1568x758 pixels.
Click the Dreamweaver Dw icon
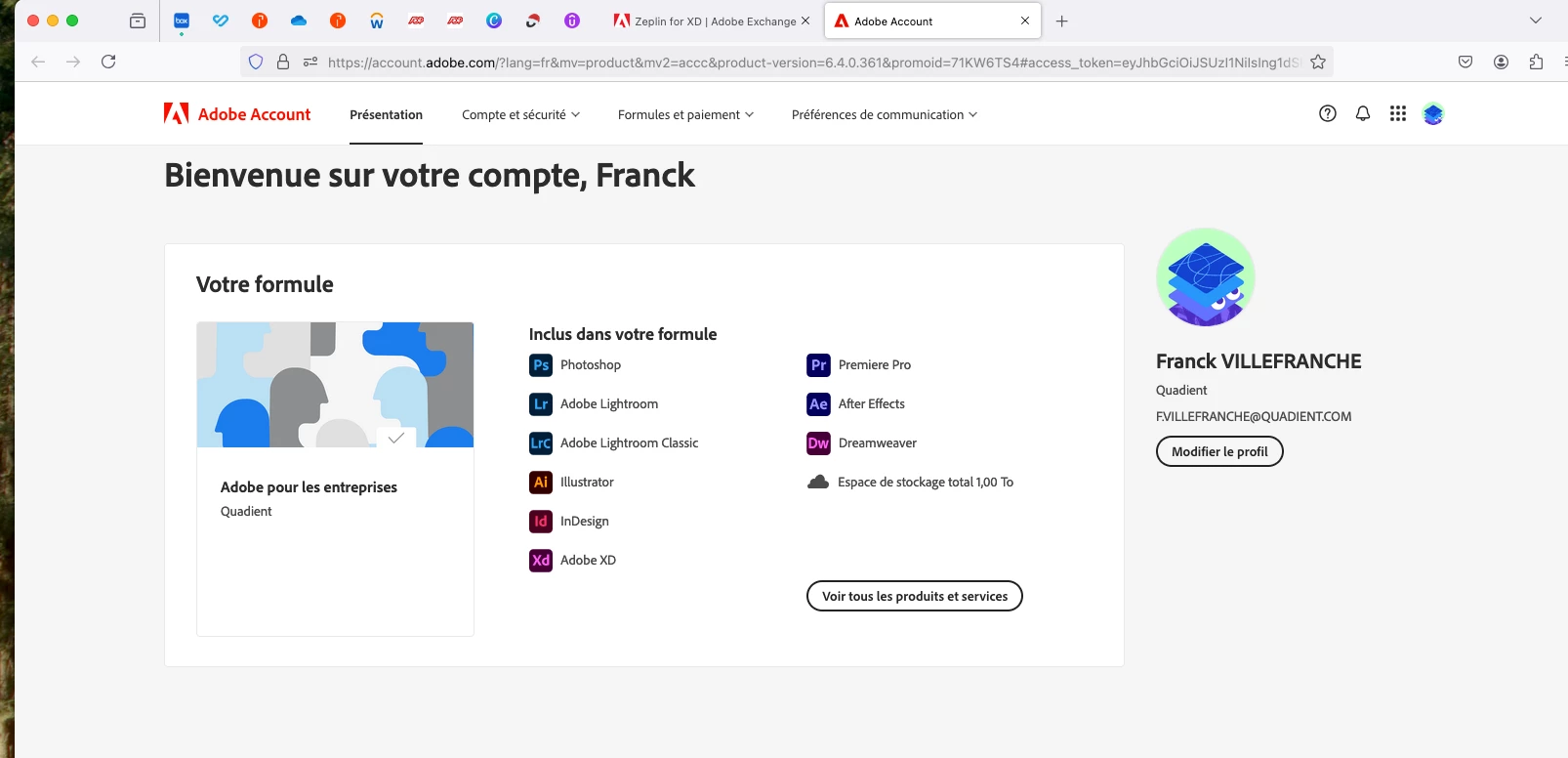819,443
